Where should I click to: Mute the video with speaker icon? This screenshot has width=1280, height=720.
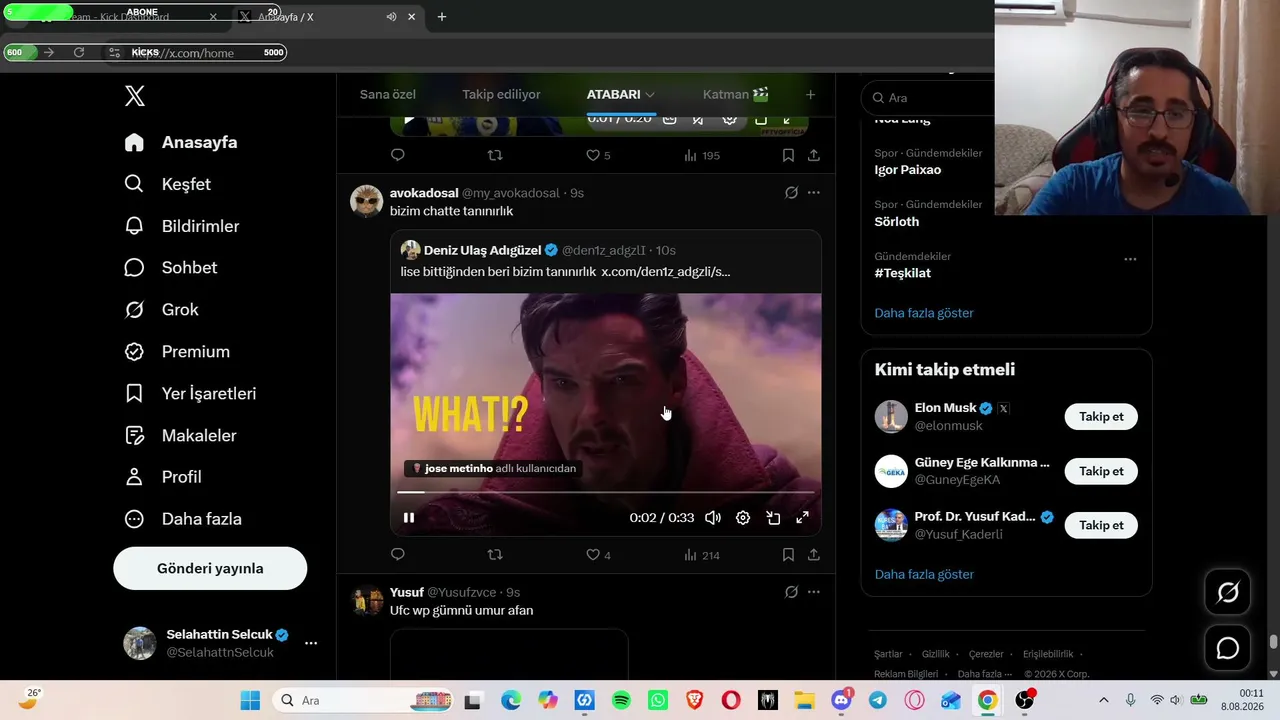click(713, 518)
